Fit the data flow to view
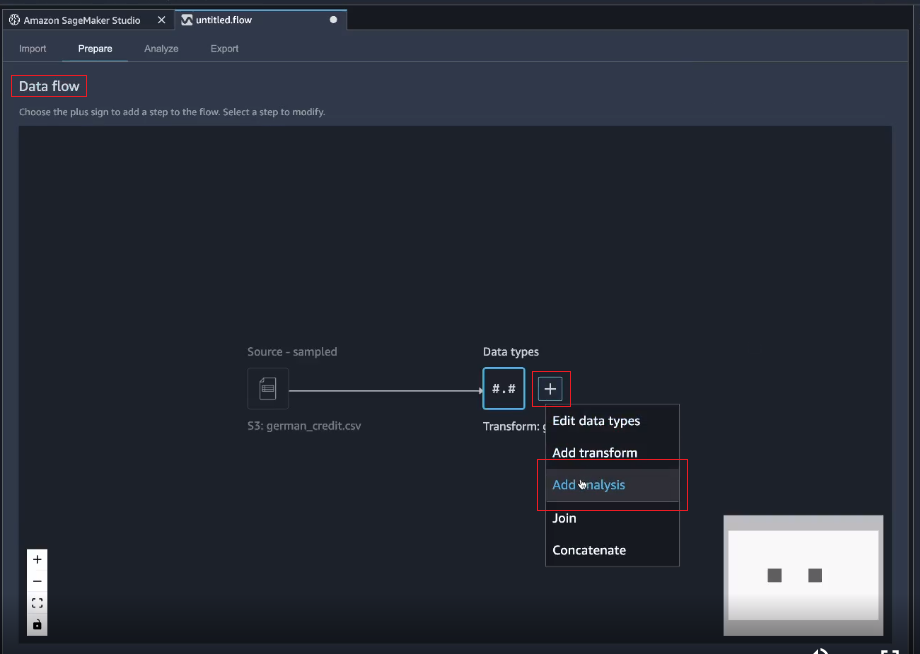 [37, 603]
